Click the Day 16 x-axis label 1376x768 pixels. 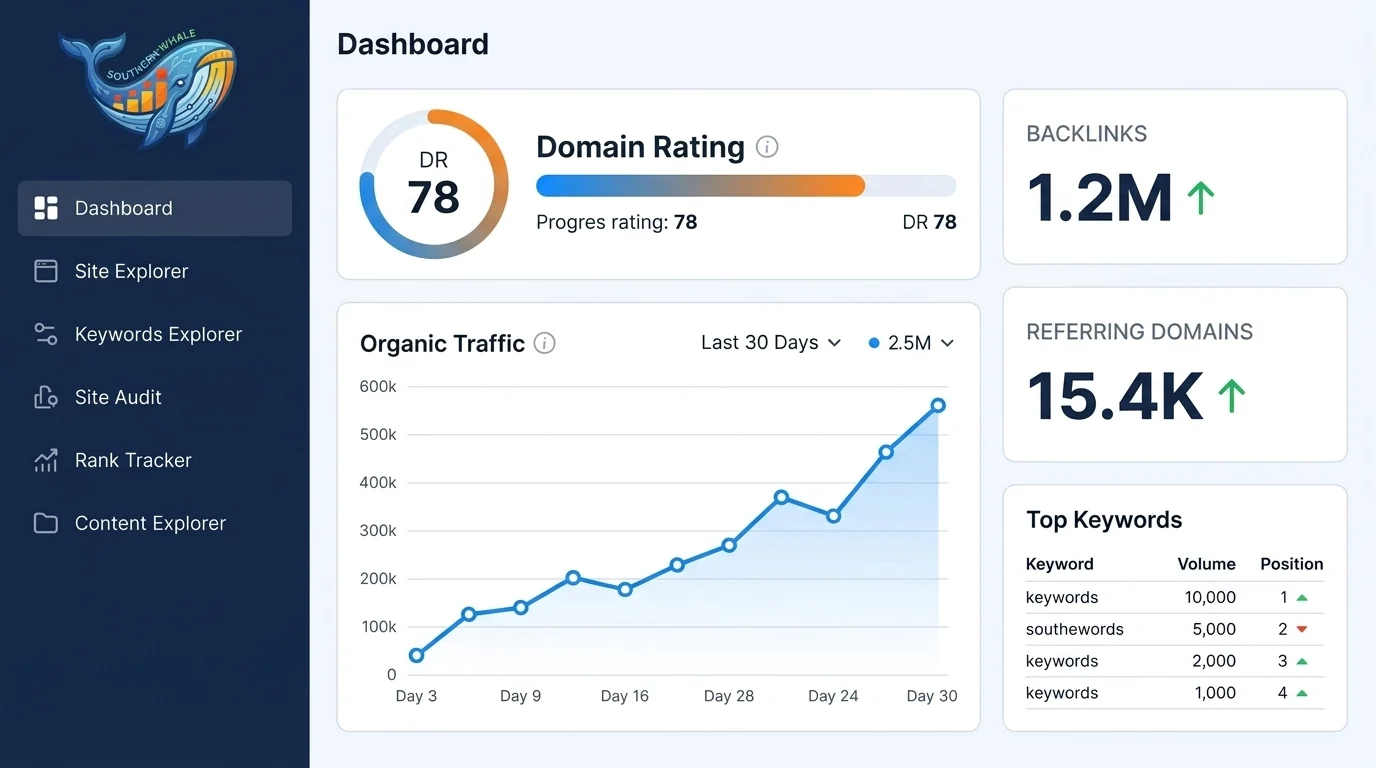(x=625, y=696)
